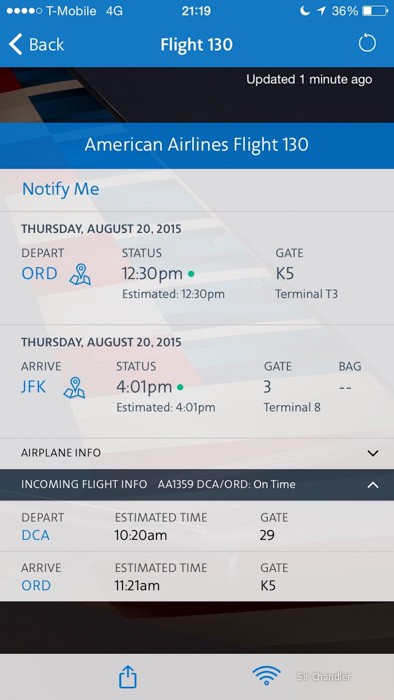Tap the location arrow in status bar
This screenshot has width=394, height=700.
pos(321,11)
